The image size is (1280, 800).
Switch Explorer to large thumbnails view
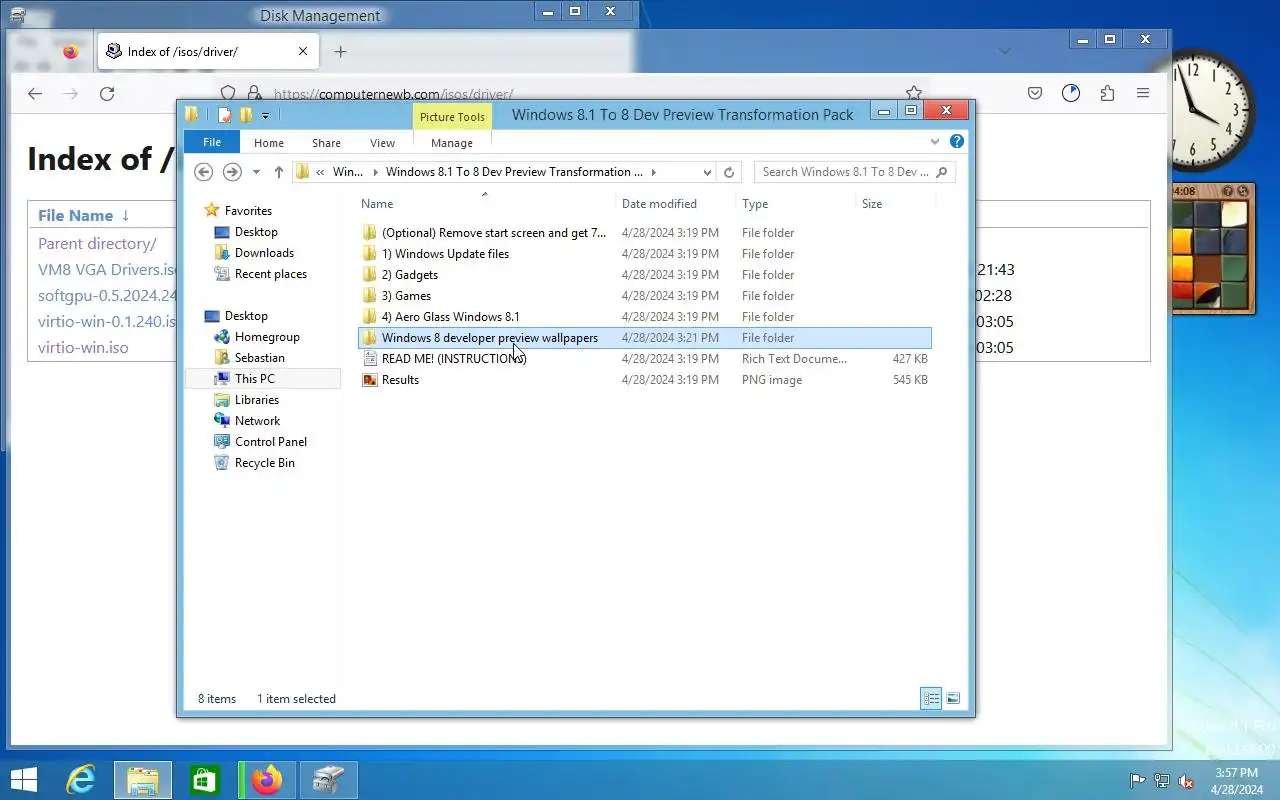(x=953, y=699)
